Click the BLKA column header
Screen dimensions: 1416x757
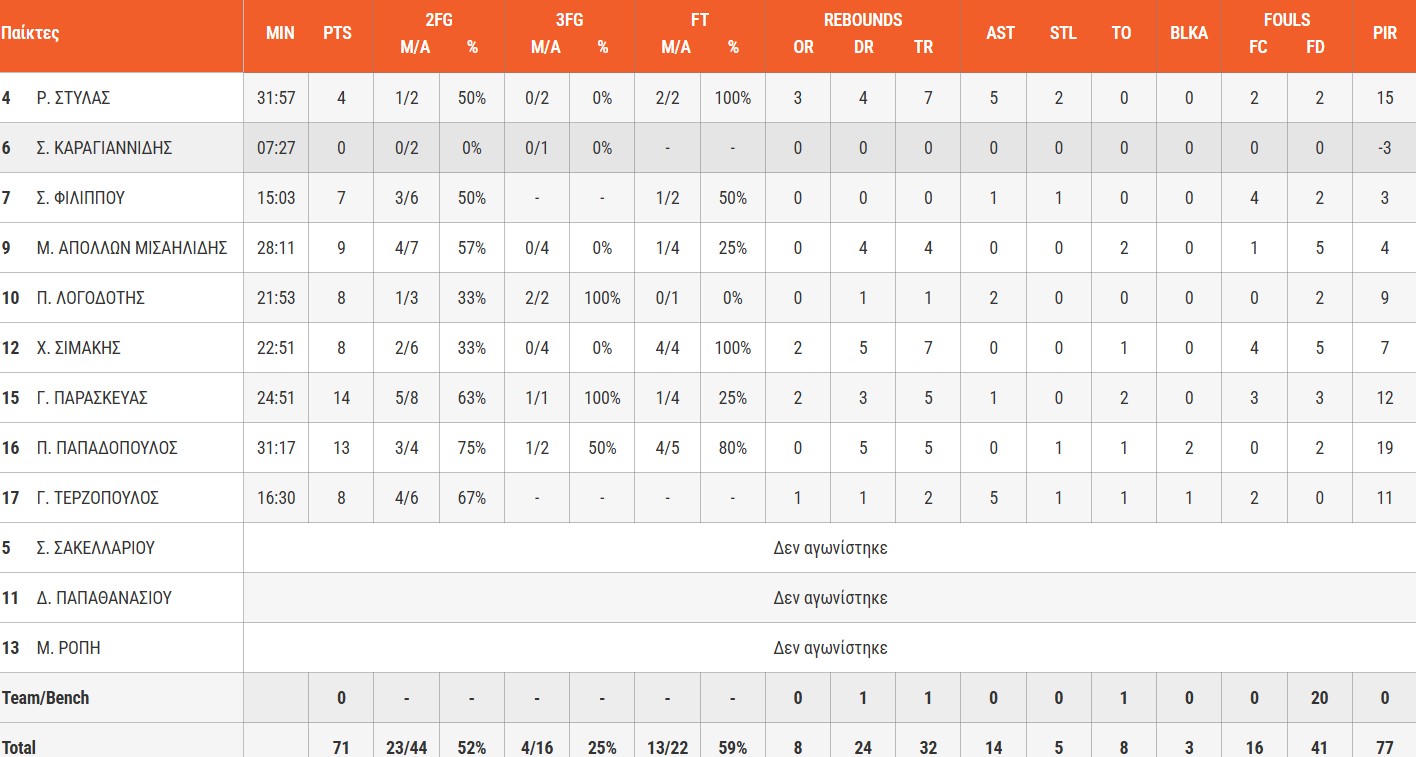click(1189, 33)
